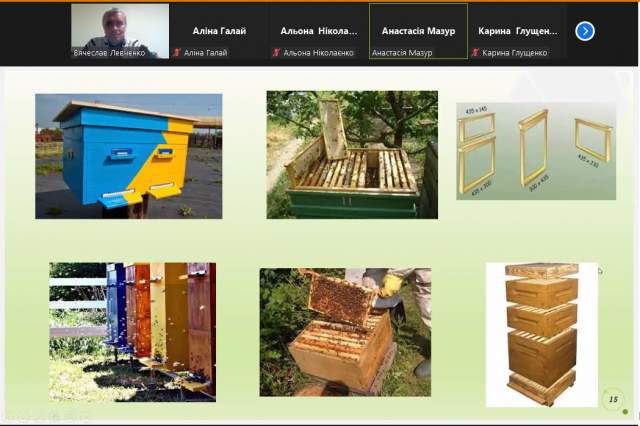The image size is (640, 426).
Task: Advance to next slide in slideshow controls
Action: pyautogui.click(x=24, y=417)
